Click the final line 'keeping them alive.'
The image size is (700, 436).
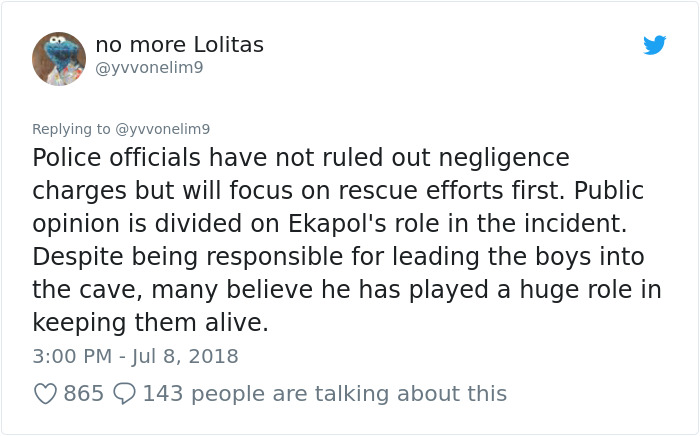point(150,323)
